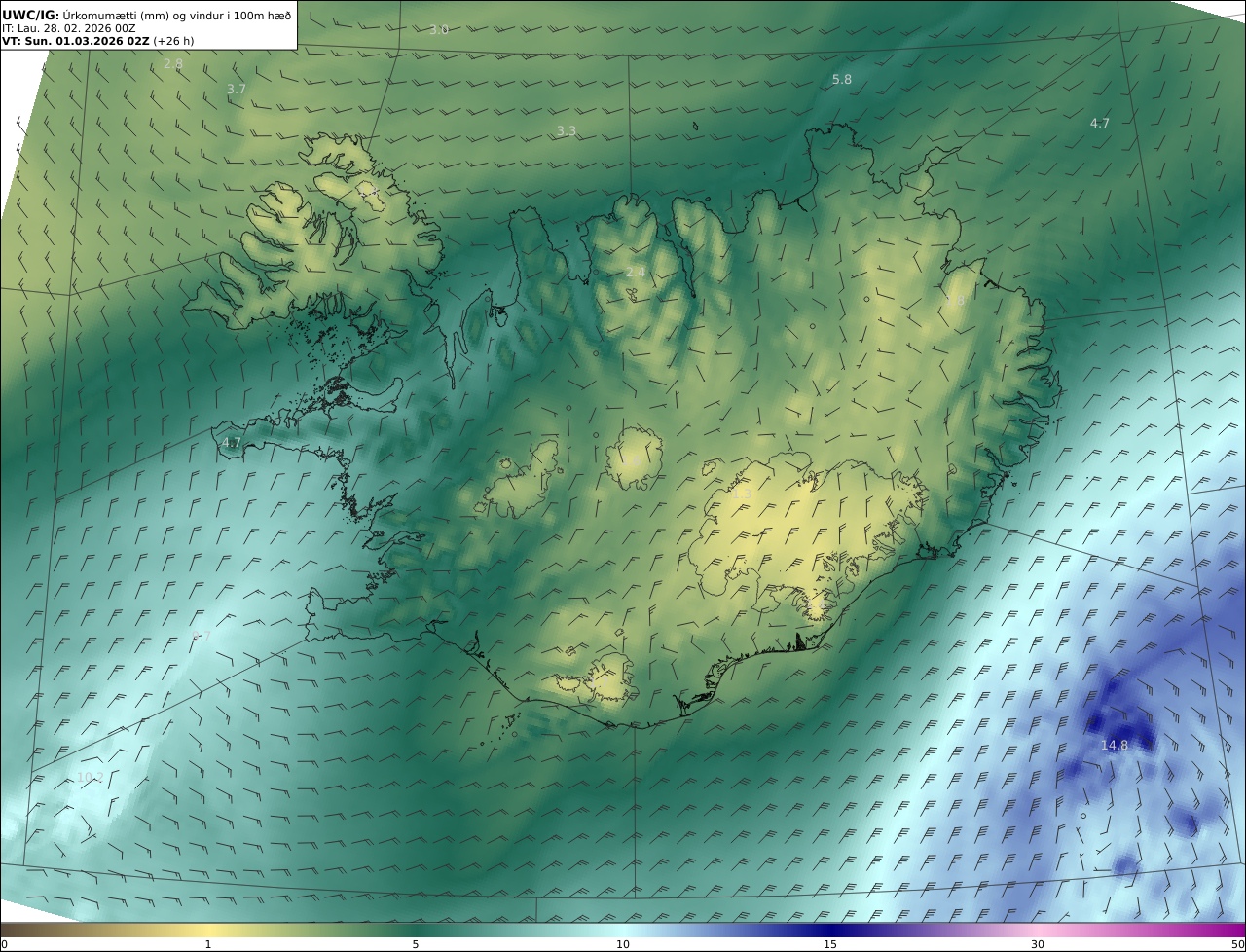This screenshot has height=952, width=1246.
Task: Click the 3.7 value label north of the Westfjords
Action: pyautogui.click(x=236, y=89)
